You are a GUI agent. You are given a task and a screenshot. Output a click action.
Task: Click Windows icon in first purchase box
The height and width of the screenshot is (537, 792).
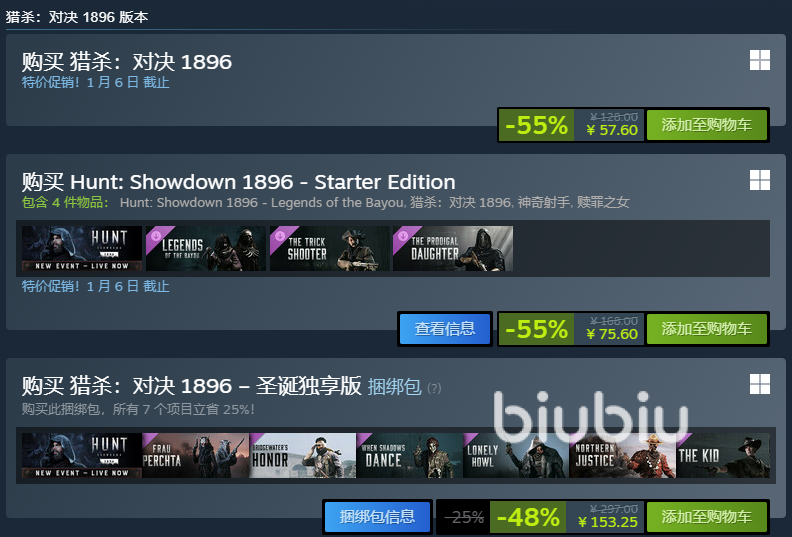(760, 60)
